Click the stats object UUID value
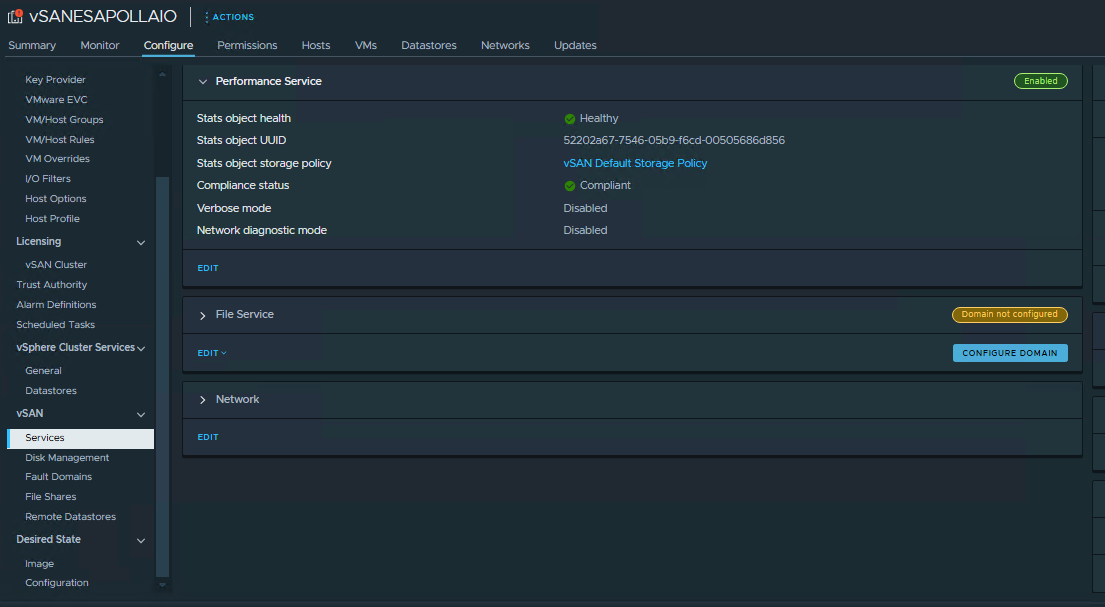1105x607 pixels. pos(674,140)
